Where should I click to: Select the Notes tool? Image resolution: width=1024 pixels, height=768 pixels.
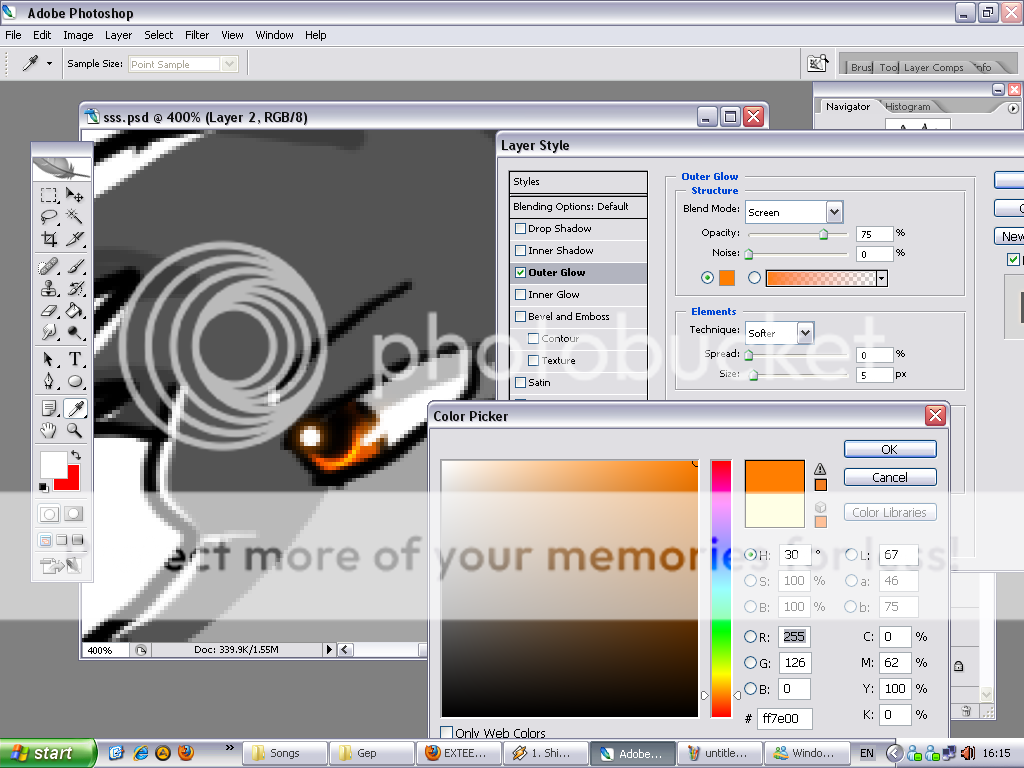click(48, 409)
